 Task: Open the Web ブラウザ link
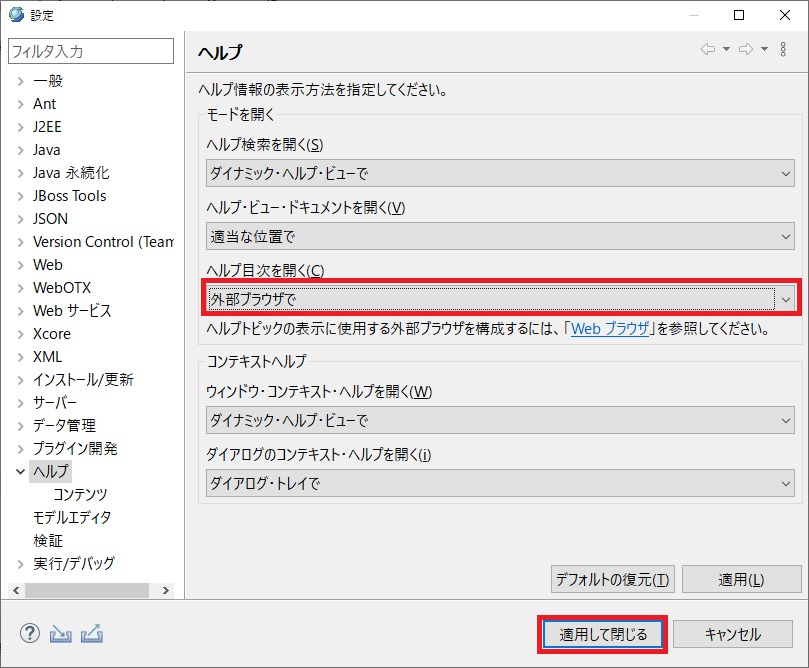[x=610, y=328]
